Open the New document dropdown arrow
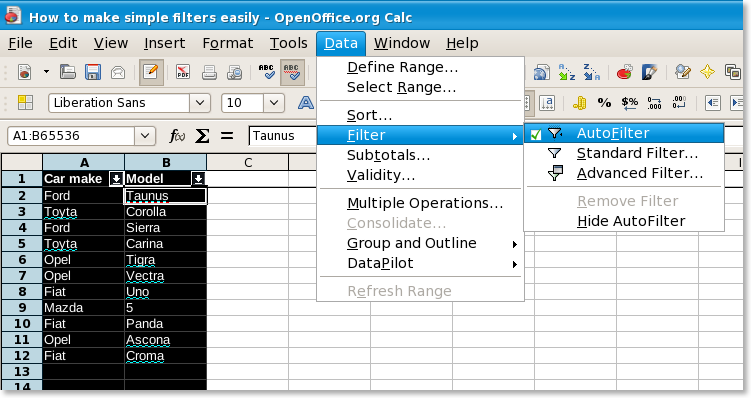Screen dimensions: 751x398 (x=46, y=72)
